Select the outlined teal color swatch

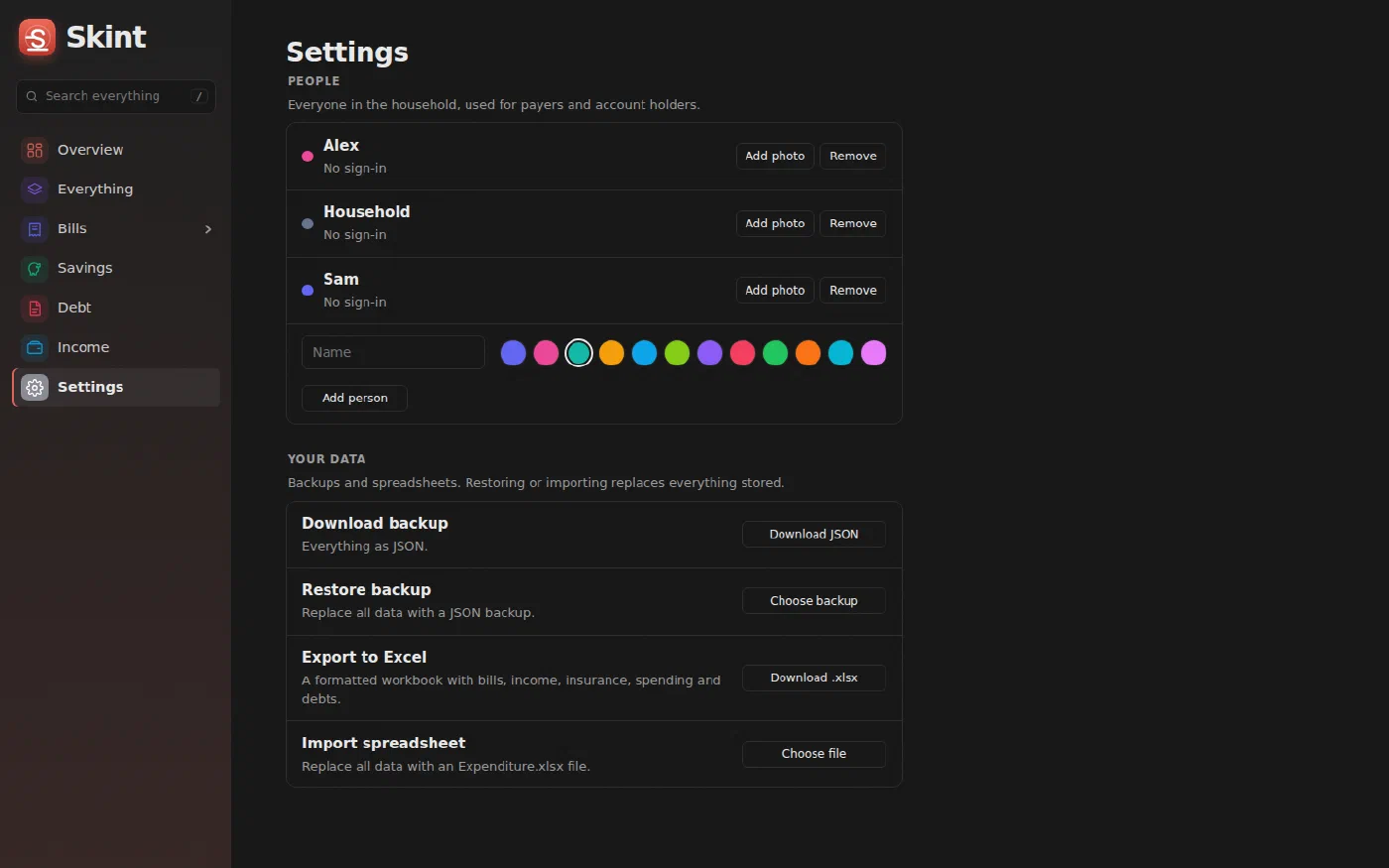(578, 353)
